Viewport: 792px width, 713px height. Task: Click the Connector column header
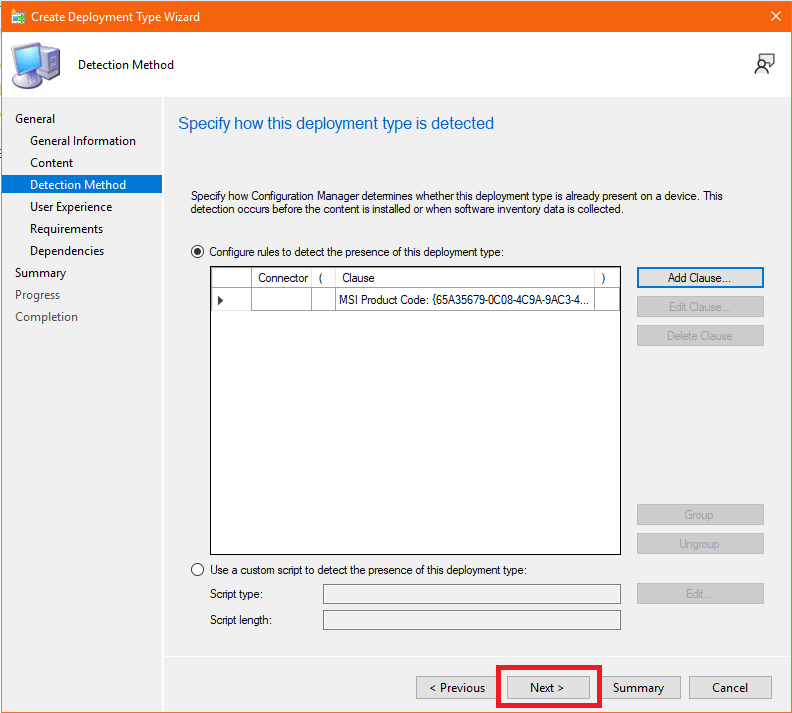click(282, 277)
